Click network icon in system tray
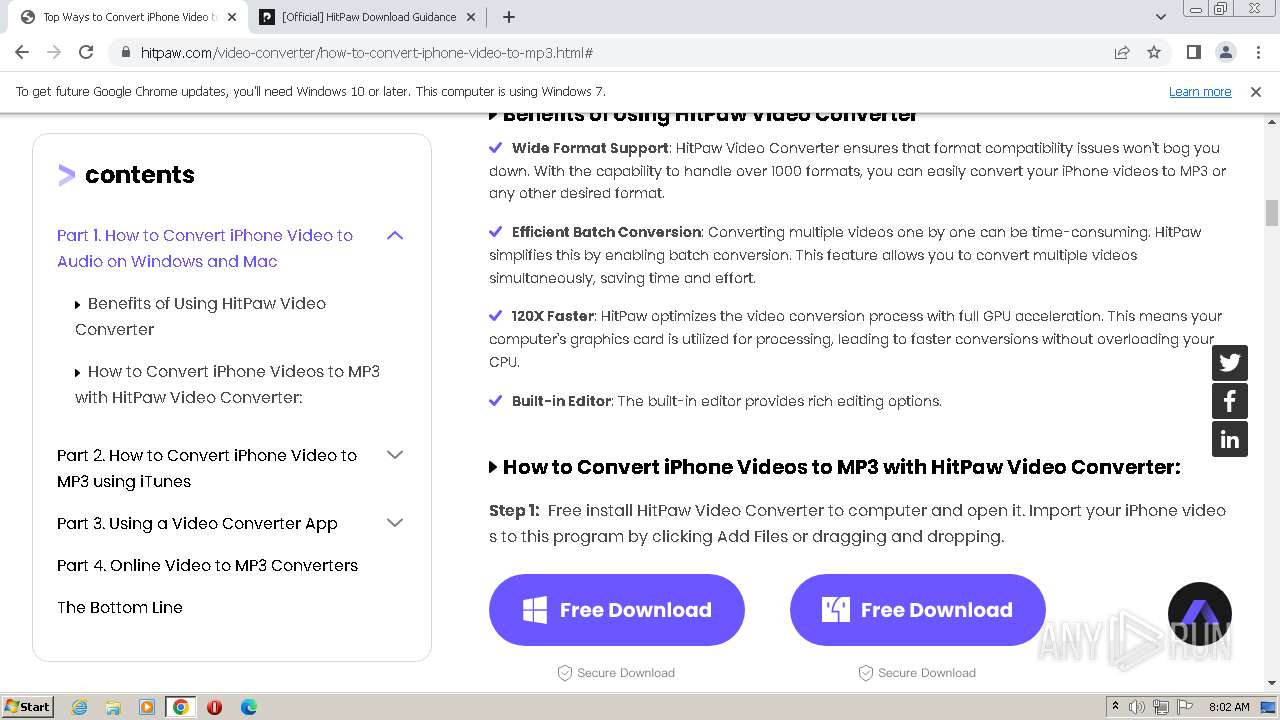This screenshot has height=720, width=1280. click(x=1161, y=707)
